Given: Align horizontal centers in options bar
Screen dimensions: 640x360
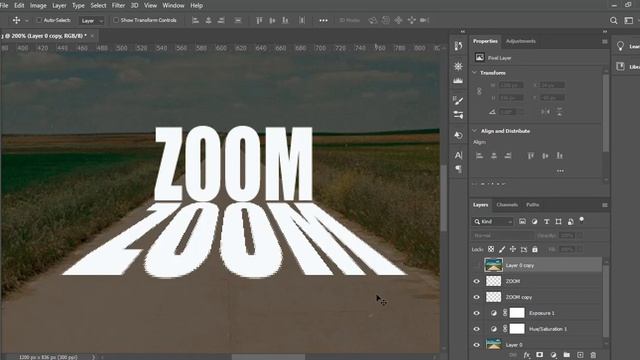Looking at the screenshot, I should click(209, 20).
